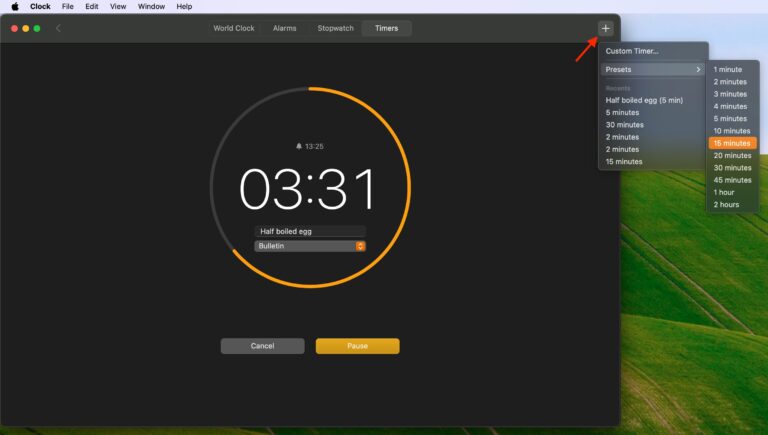Select the 1 hour preset
The width and height of the screenshot is (768, 435).
click(x=733, y=192)
